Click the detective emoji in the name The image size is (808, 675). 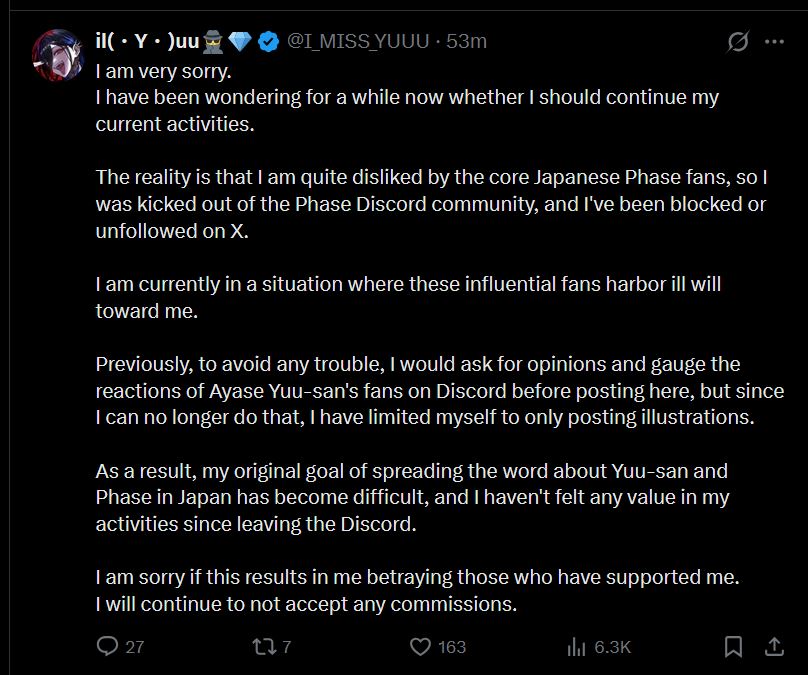[212, 41]
